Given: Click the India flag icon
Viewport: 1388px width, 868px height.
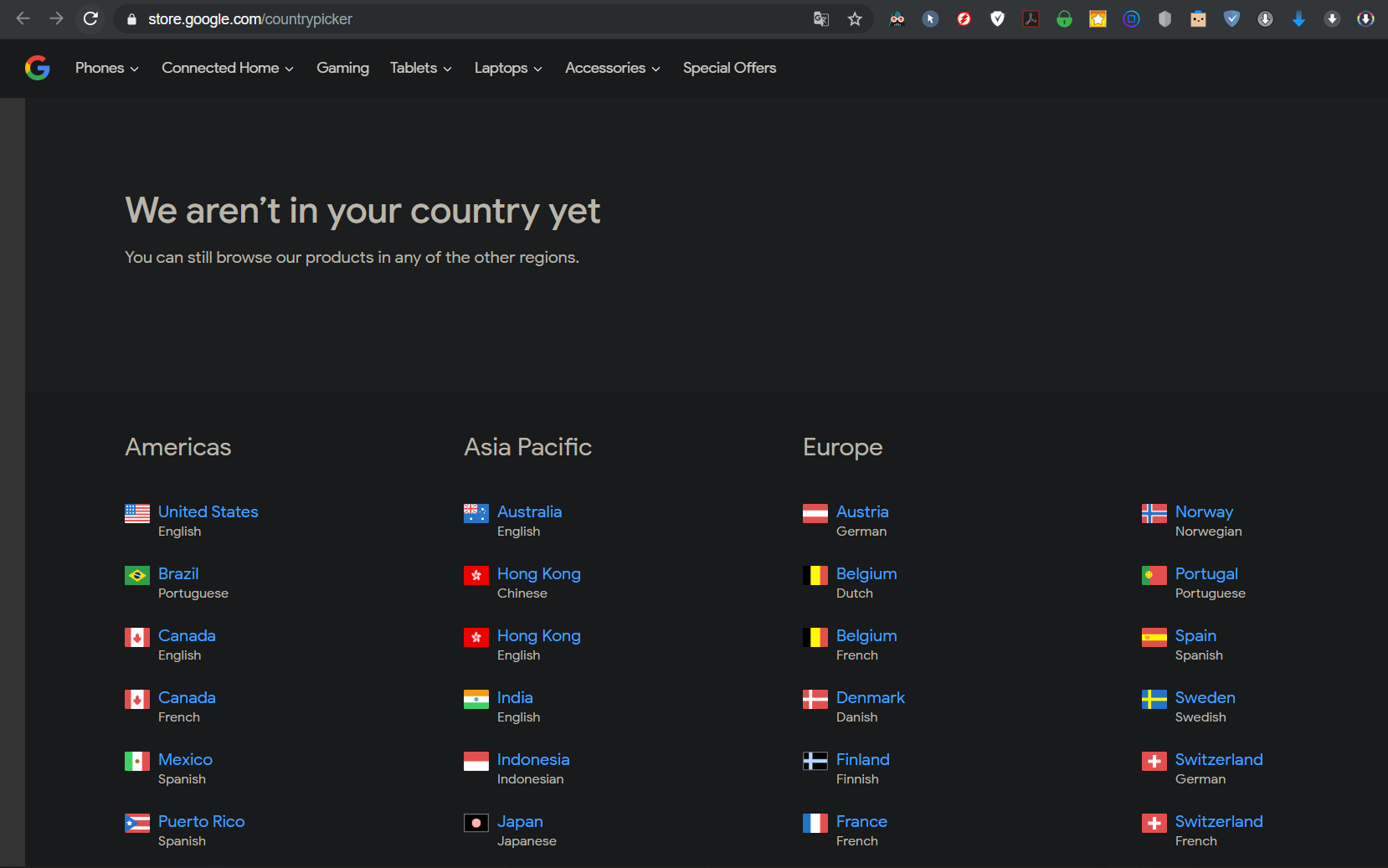Looking at the screenshot, I should (x=476, y=699).
